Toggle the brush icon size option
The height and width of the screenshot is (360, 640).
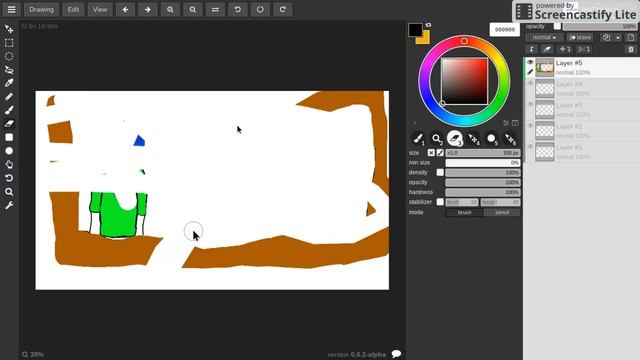(440, 153)
